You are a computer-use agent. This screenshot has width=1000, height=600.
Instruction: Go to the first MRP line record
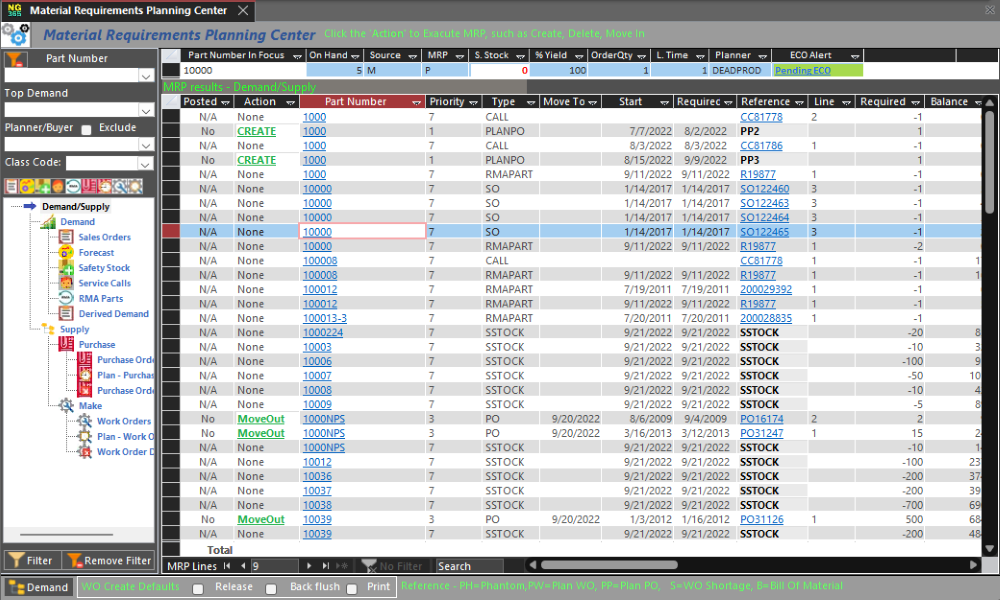point(227,566)
